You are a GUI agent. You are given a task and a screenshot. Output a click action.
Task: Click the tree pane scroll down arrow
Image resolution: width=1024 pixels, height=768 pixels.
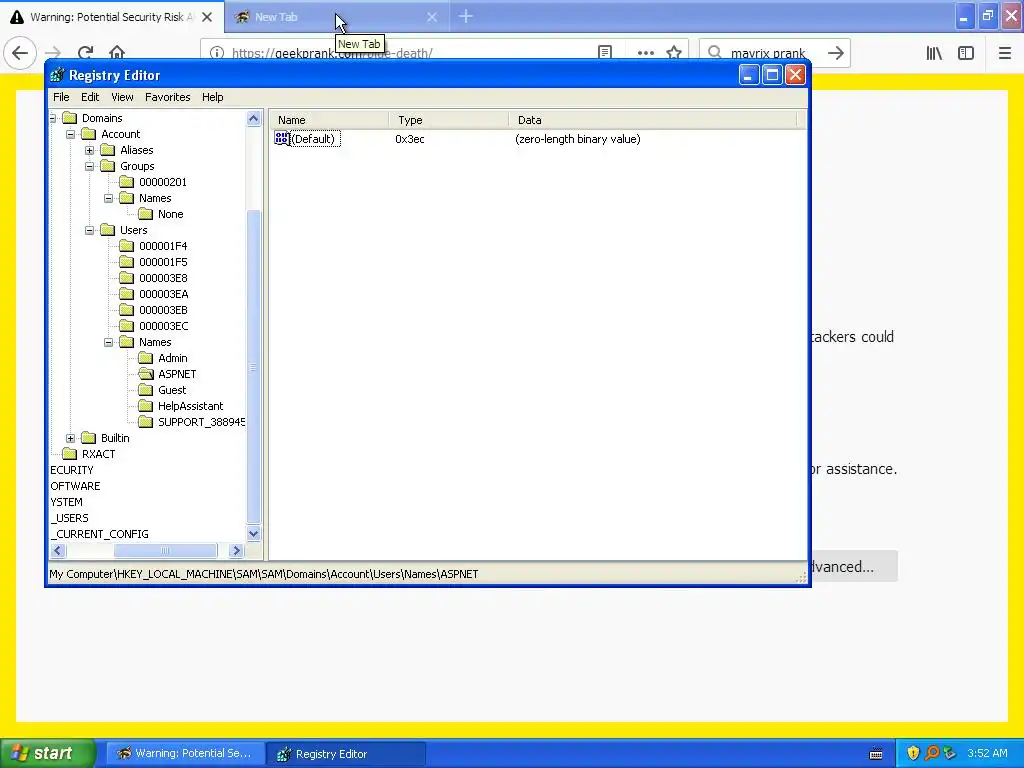click(x=253, y=534)
